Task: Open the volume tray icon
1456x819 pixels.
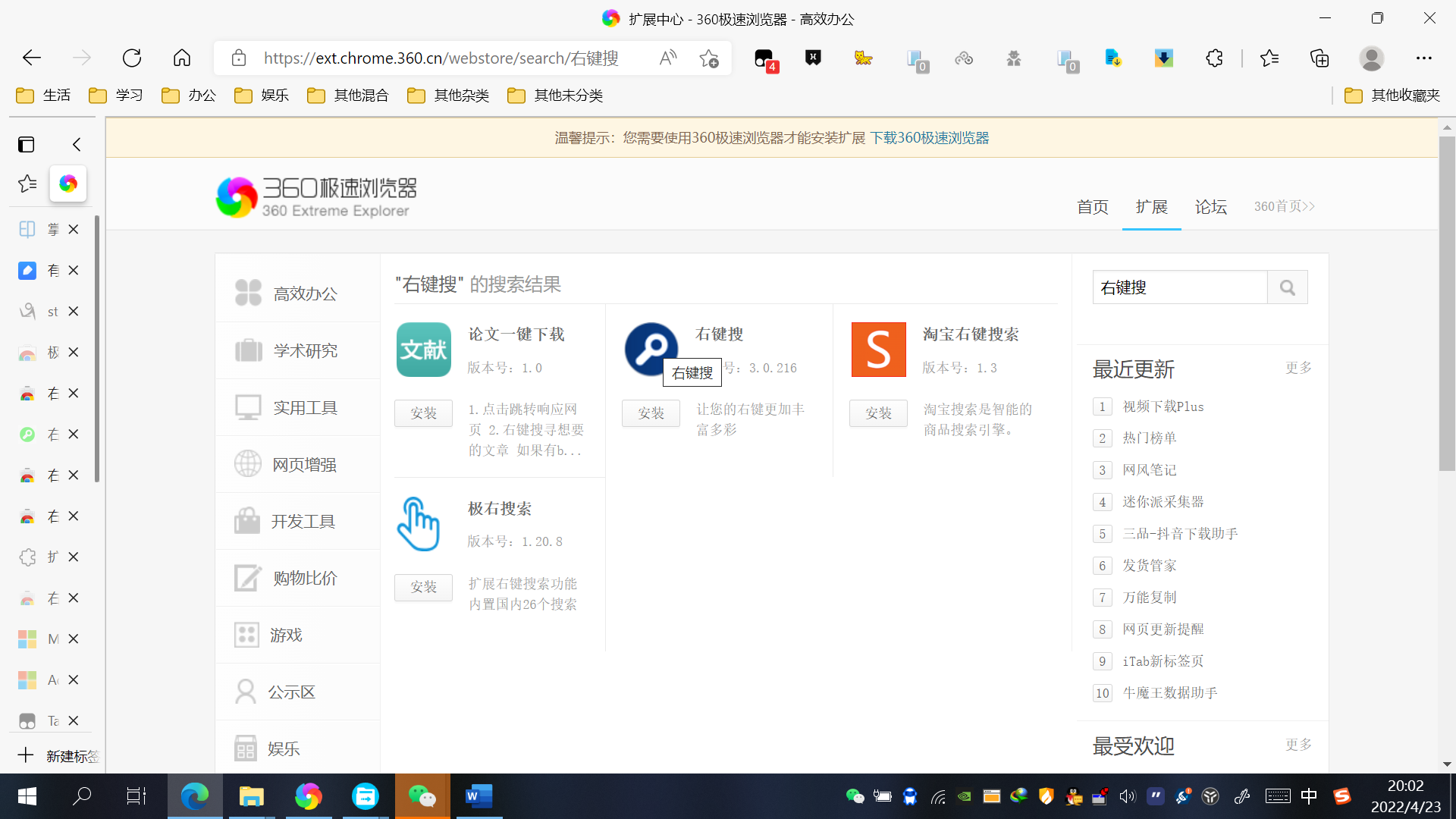Action: pos(1128,796)
